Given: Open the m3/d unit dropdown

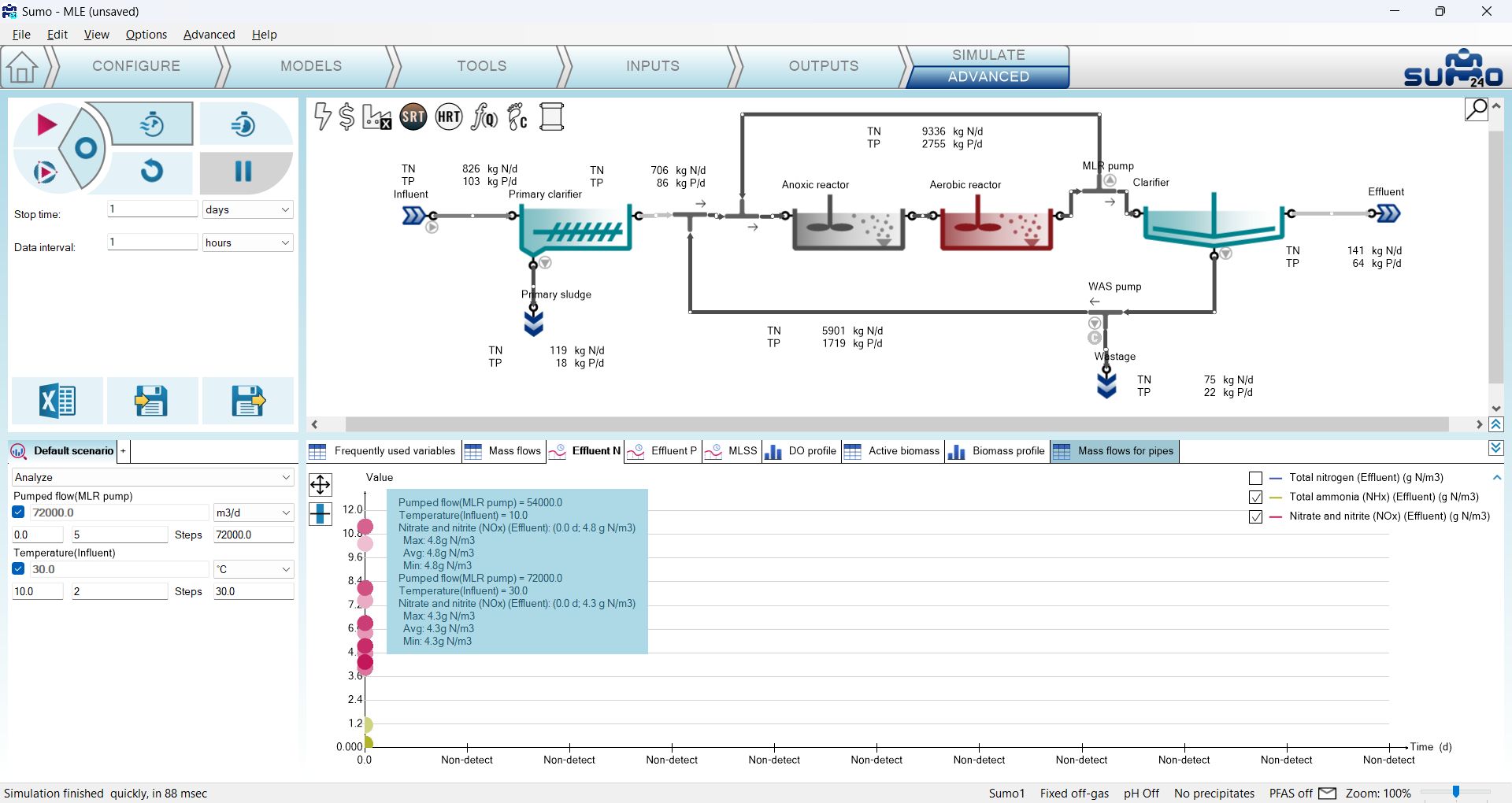Looking at the screenshot, I should [253, 513].
